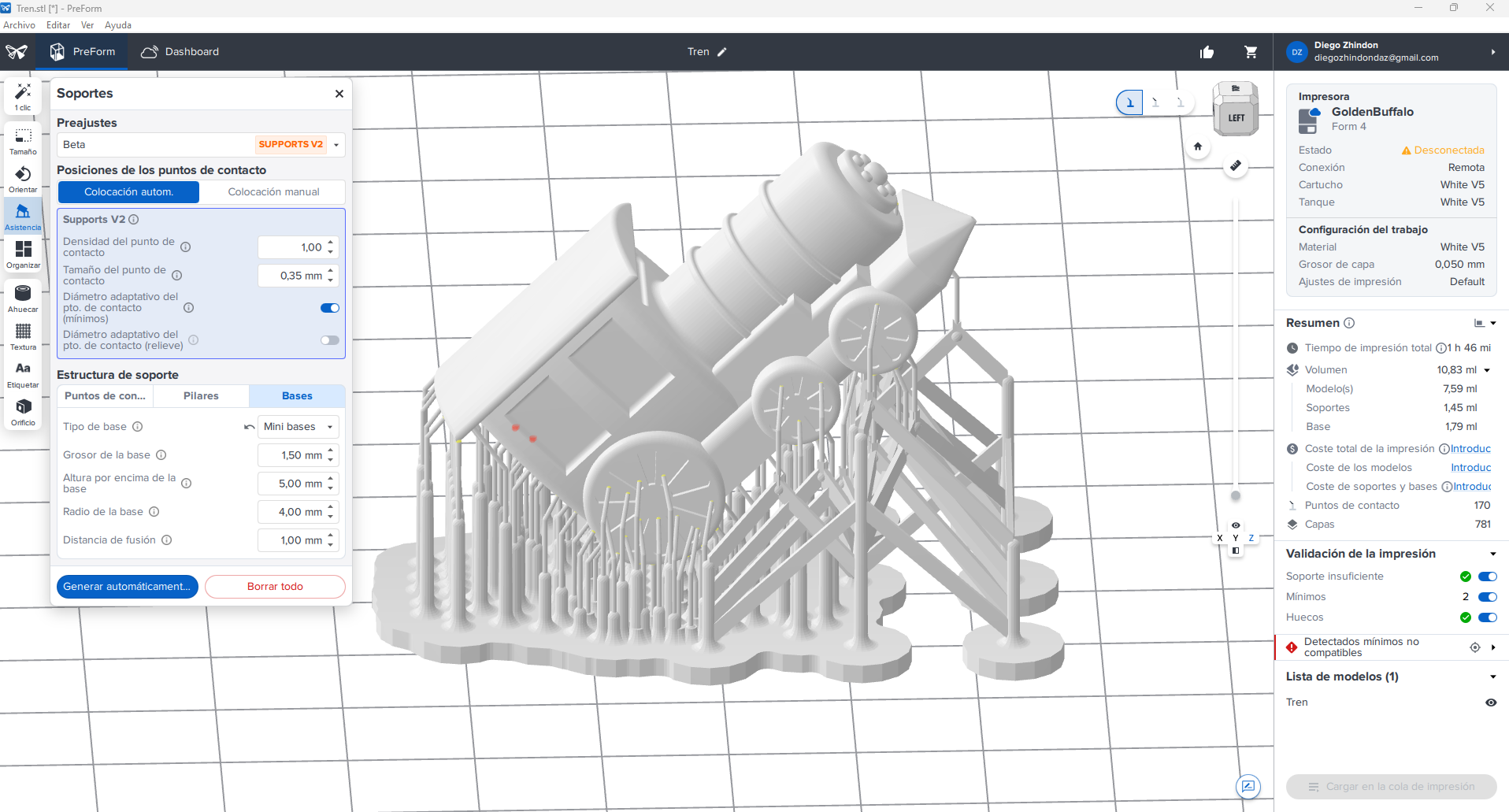The height and width of the screenshot is (812, 1509).
Task: Click Introduc link for Coste de los modelos
Action: [x=1471, y=468]
